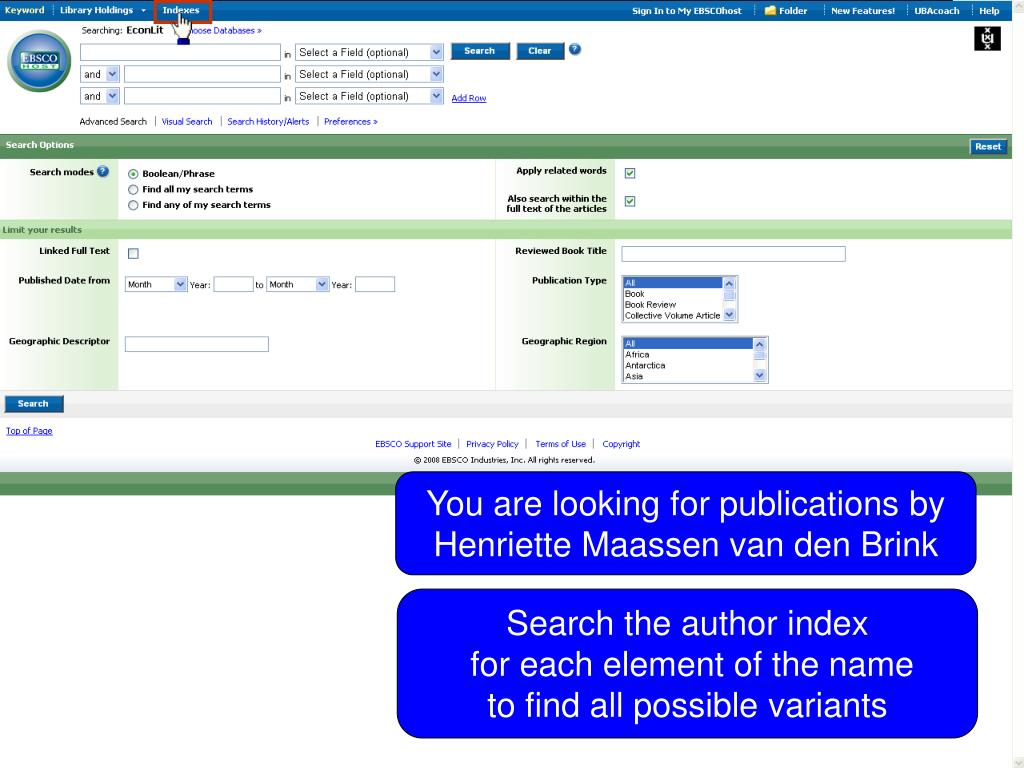Click Advanced Search text
1024x768 pixels.
pos(113,121)
